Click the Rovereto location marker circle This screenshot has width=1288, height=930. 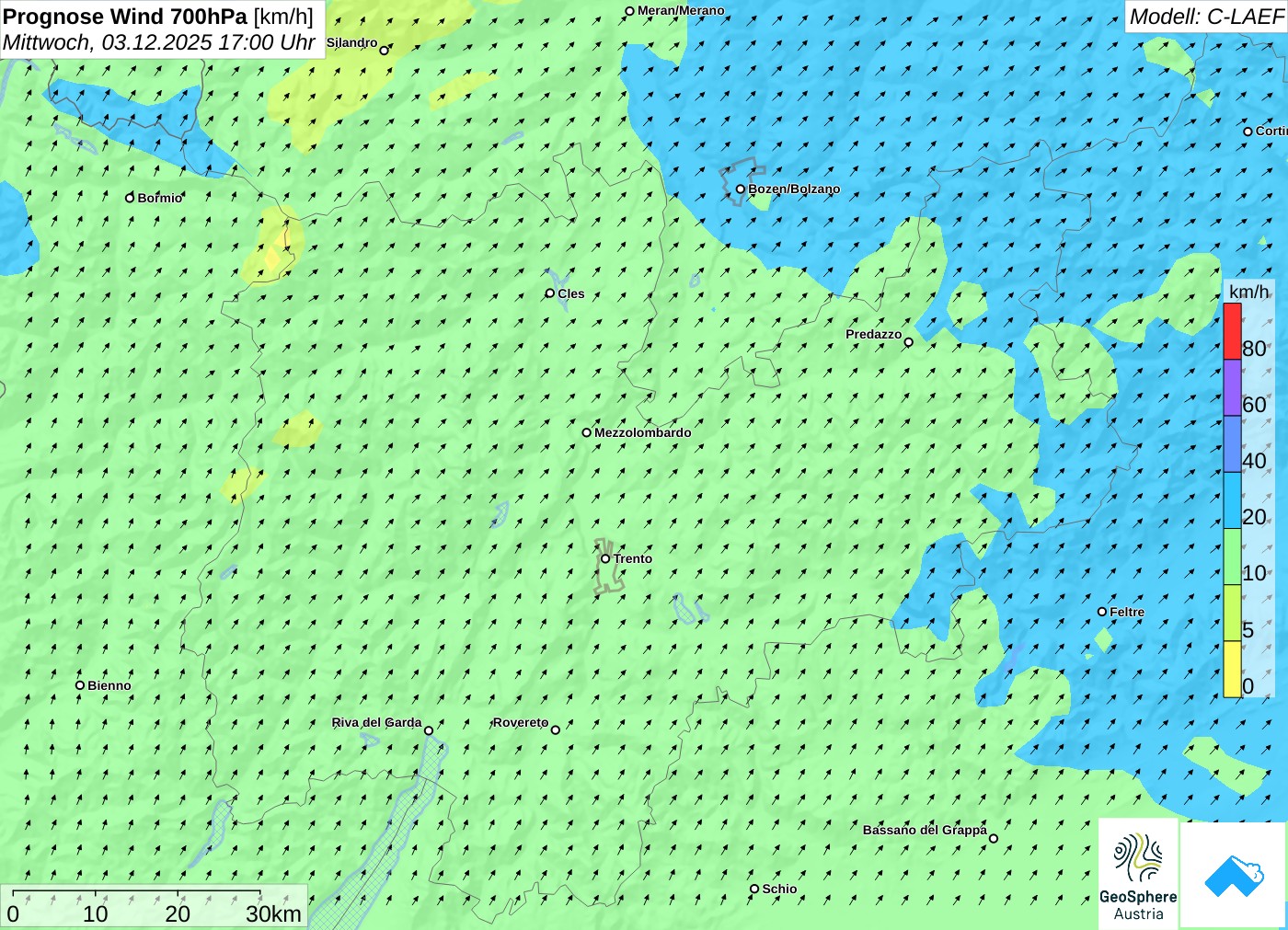click(x=556, y=730)
